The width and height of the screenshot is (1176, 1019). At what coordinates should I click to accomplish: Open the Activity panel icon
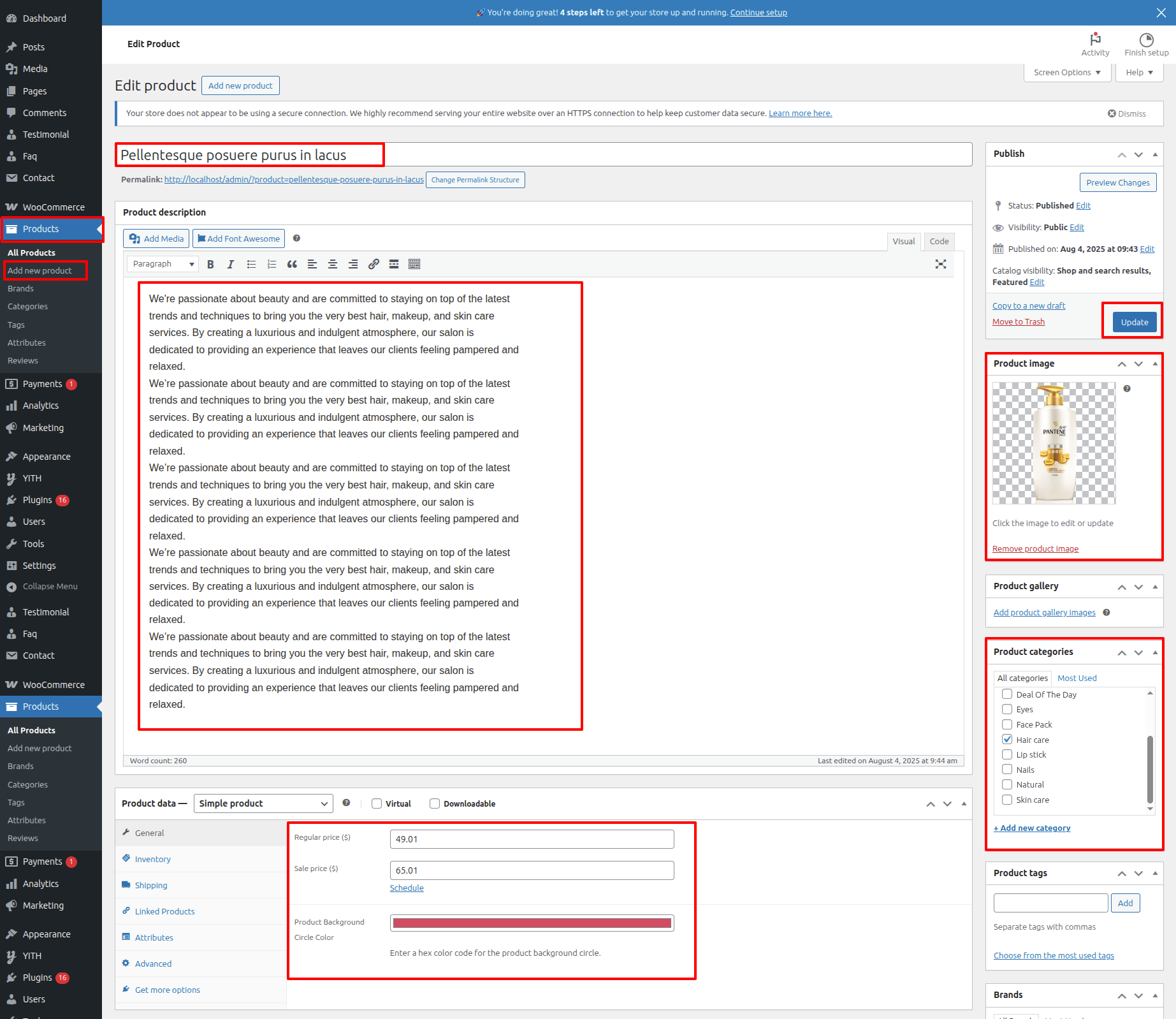(x=1095, y=44)
